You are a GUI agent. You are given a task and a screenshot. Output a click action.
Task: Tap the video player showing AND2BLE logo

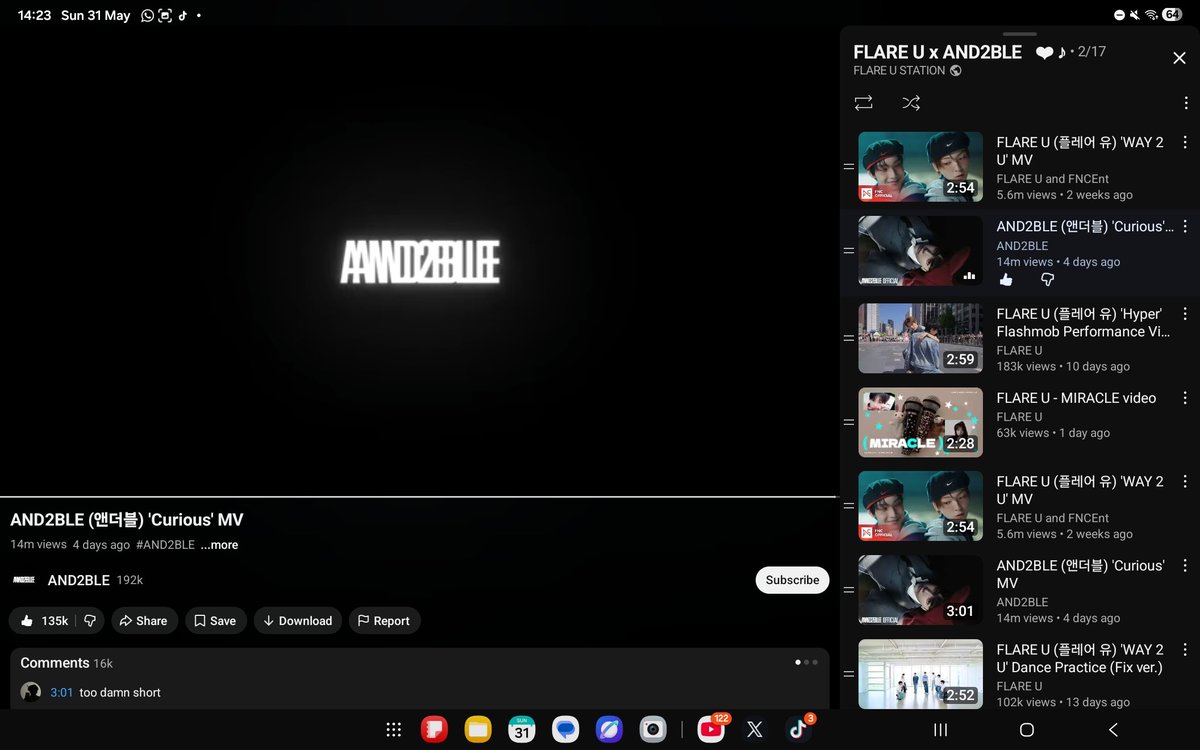pyautogui.click(x=418, y=261)
